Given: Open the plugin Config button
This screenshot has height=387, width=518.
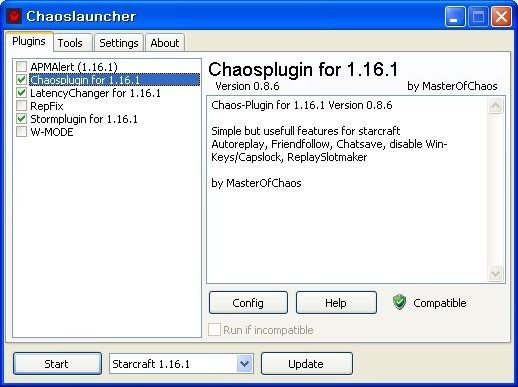Looking at the screenshot, I should [x=248, y=303].
